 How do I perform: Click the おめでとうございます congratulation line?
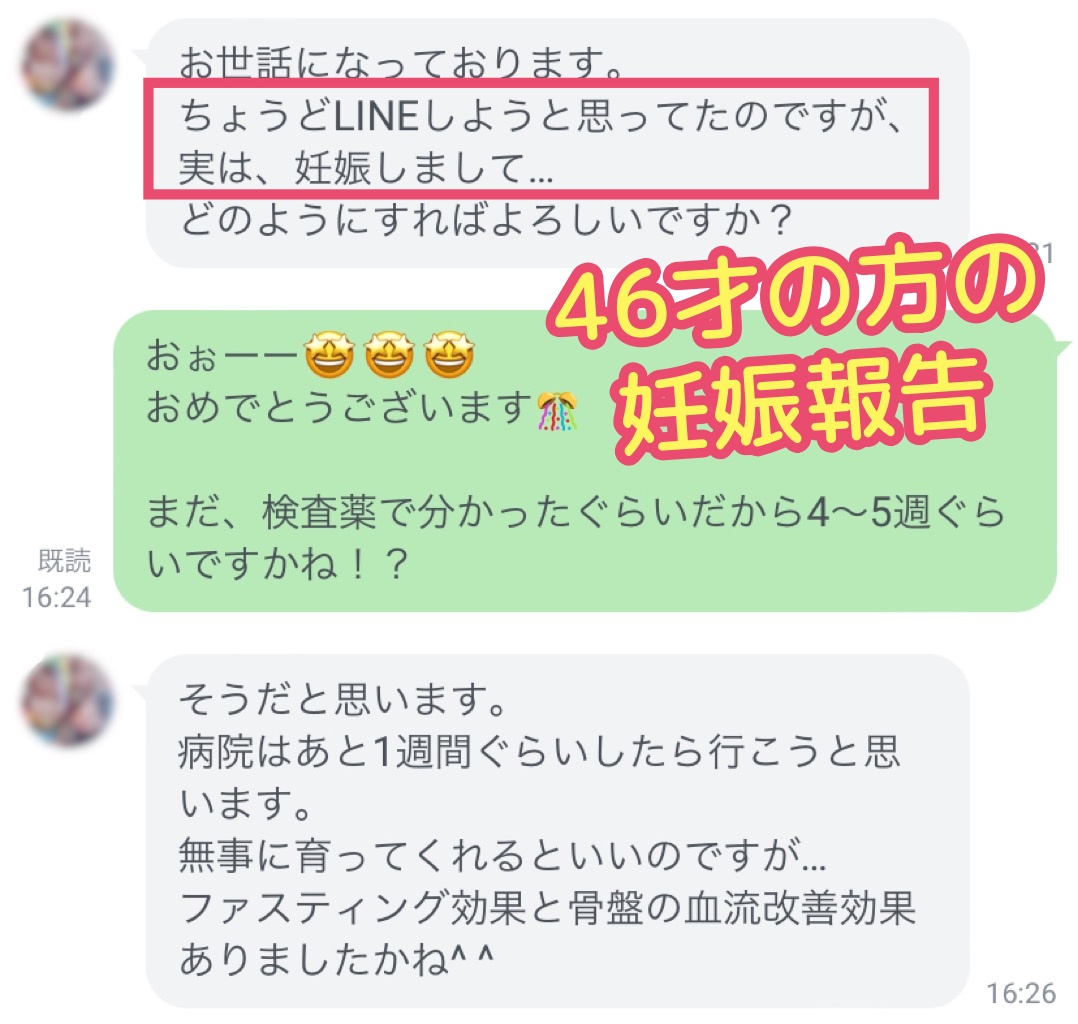pos(340,408)
